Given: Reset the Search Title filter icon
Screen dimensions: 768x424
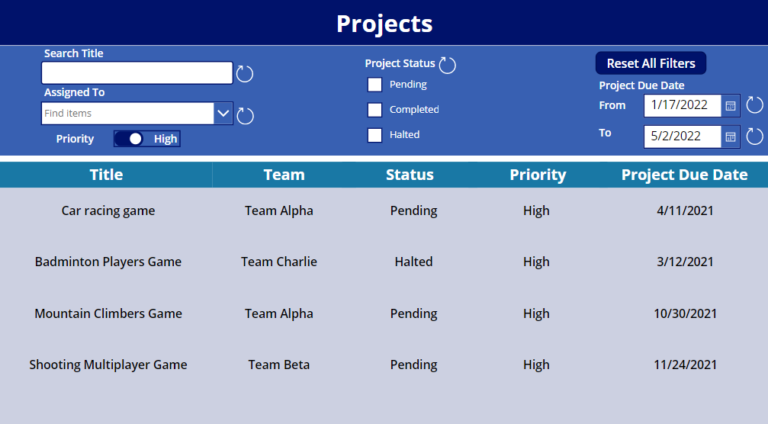Looking at the screenshot, I should click(244, 74).
